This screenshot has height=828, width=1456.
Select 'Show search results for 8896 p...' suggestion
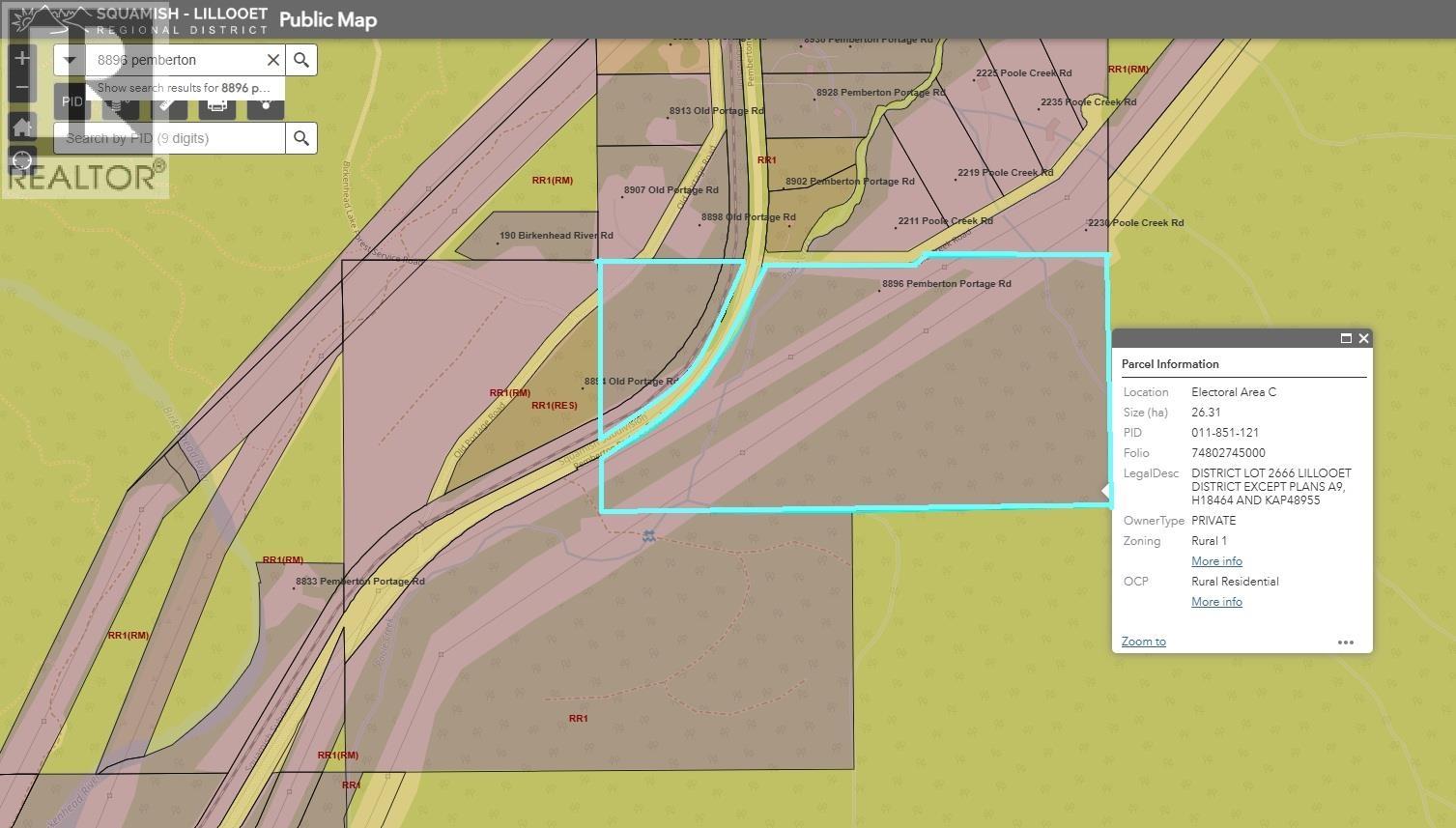click(184, 88)
